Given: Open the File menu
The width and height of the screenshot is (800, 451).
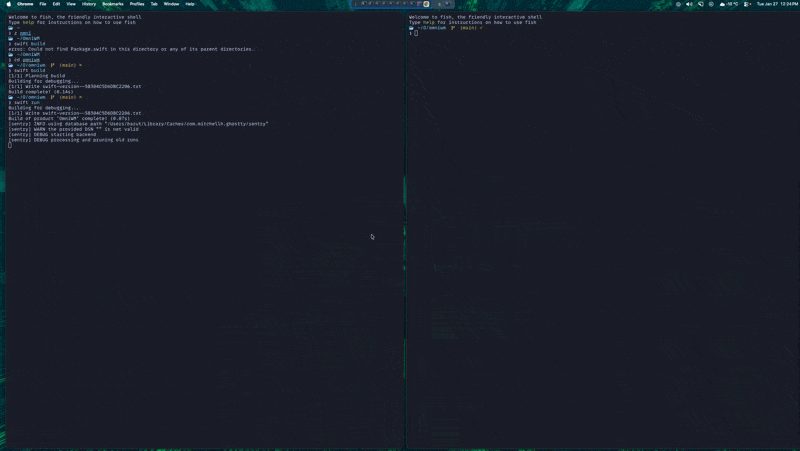Looking at the screenshot, I should pos(43,4).
